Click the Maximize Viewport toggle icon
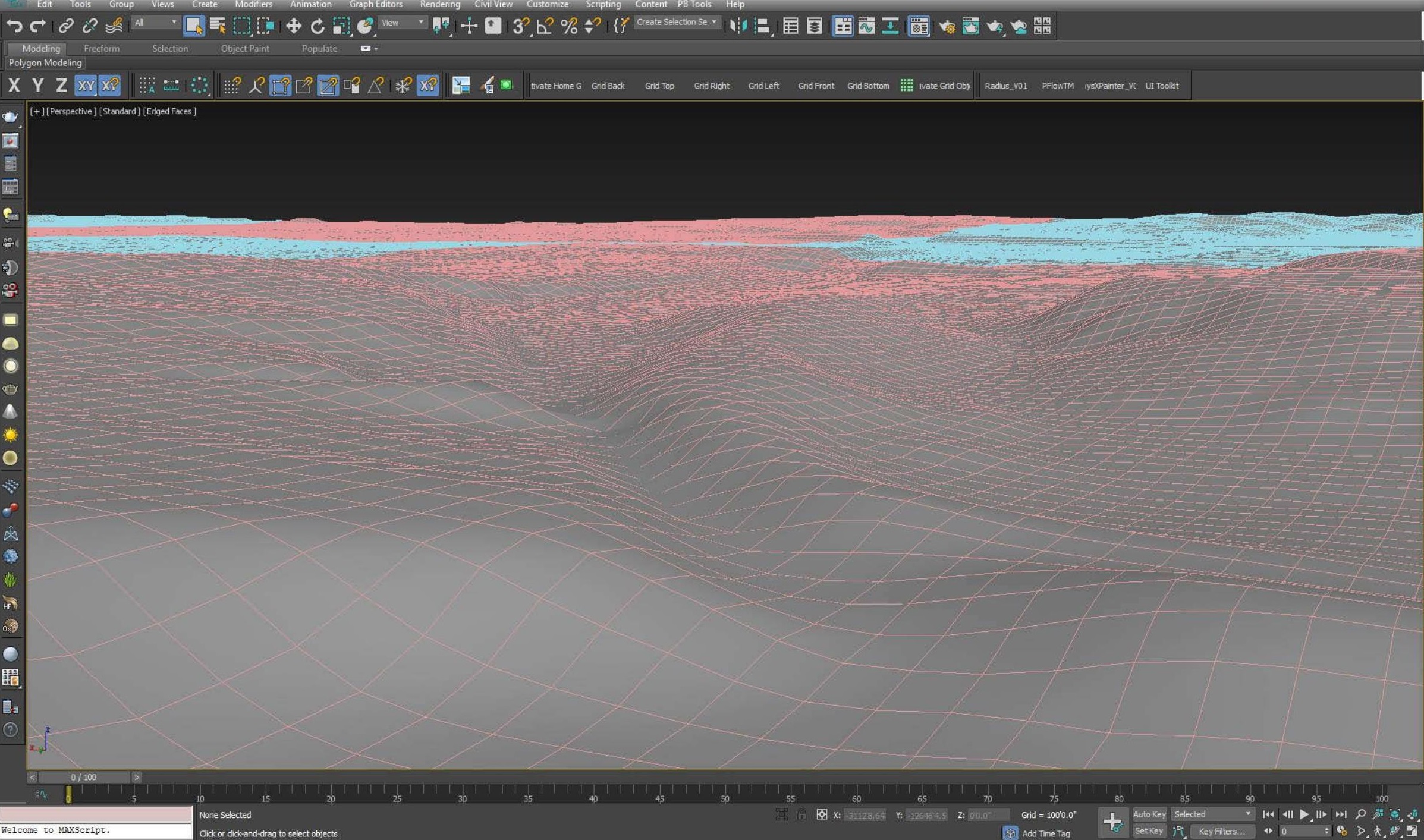This screenshot has width=1424, height=840. tap(1412, 831)
